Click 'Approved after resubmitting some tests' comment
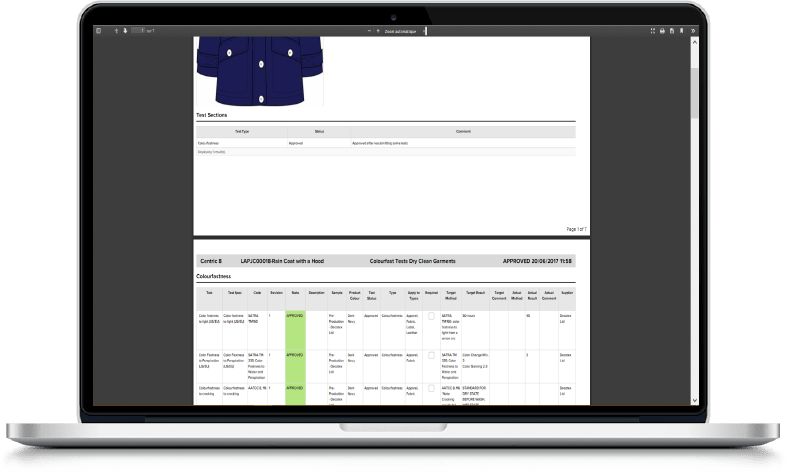The width and height of the screenshot is (787, 475). [x=380, y=143]
